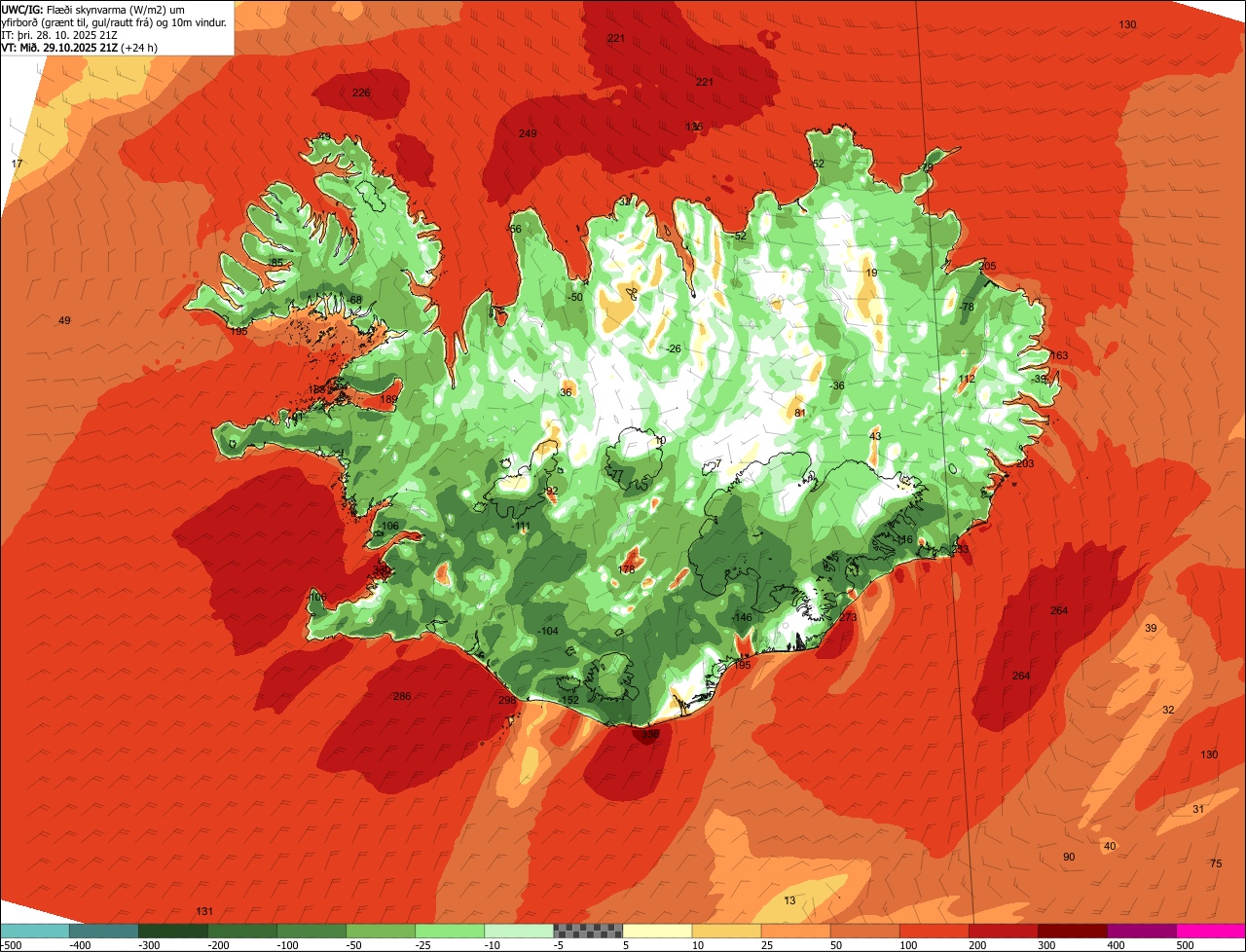This screenshot has height=952, width=1246.
Task: Click the map value '131' near the bottom left
Action: [204, 911]
